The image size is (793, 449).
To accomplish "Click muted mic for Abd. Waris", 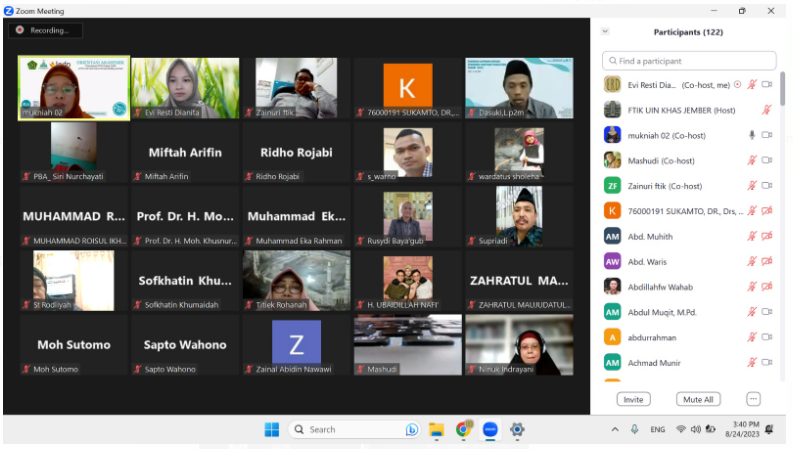I will click(752, 261).
